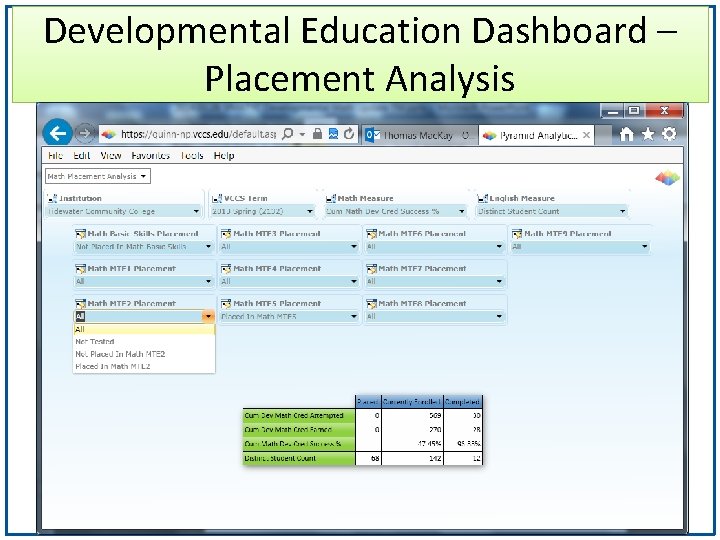Open browser settings gear icon

(669, 134)
